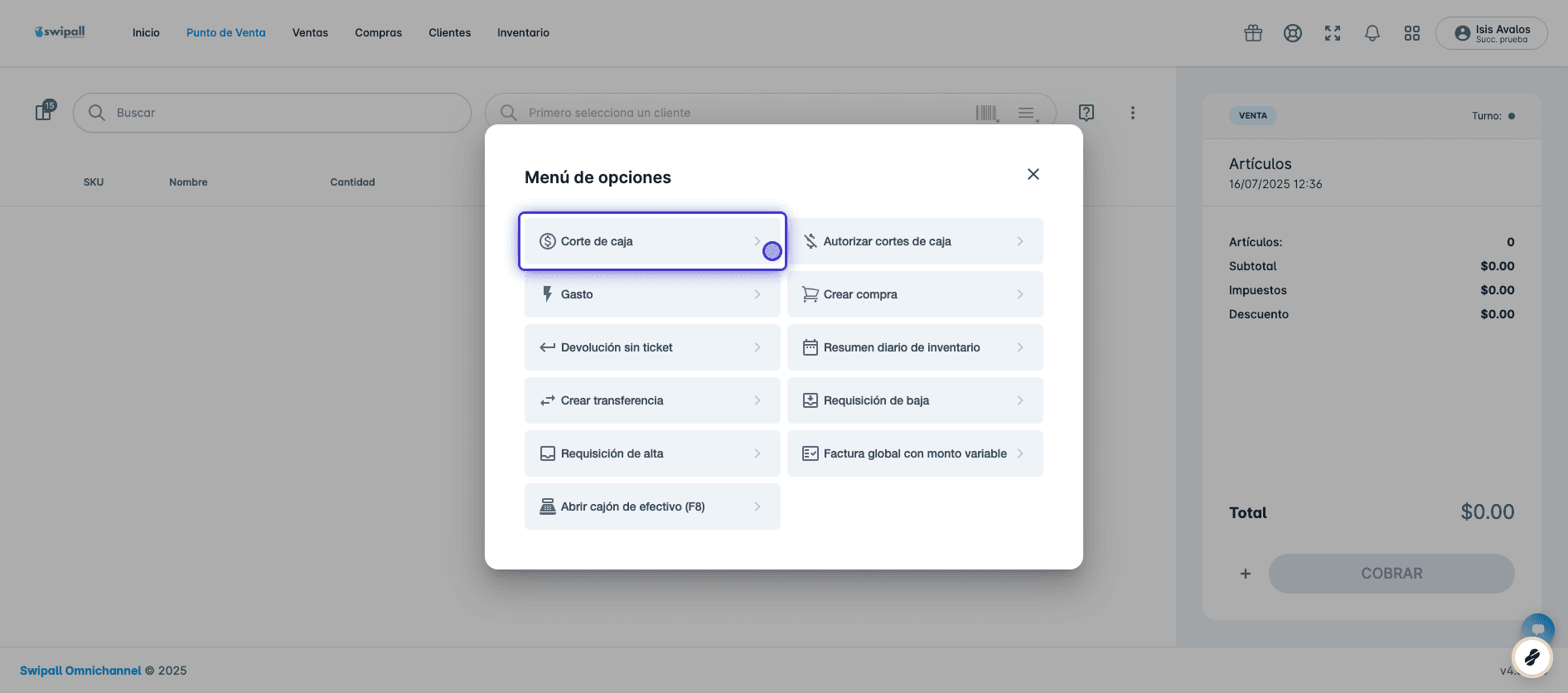The height and width of the screenshot is (693, 1568).
Task: Open notifications bell
Action: coord(1372,33)
